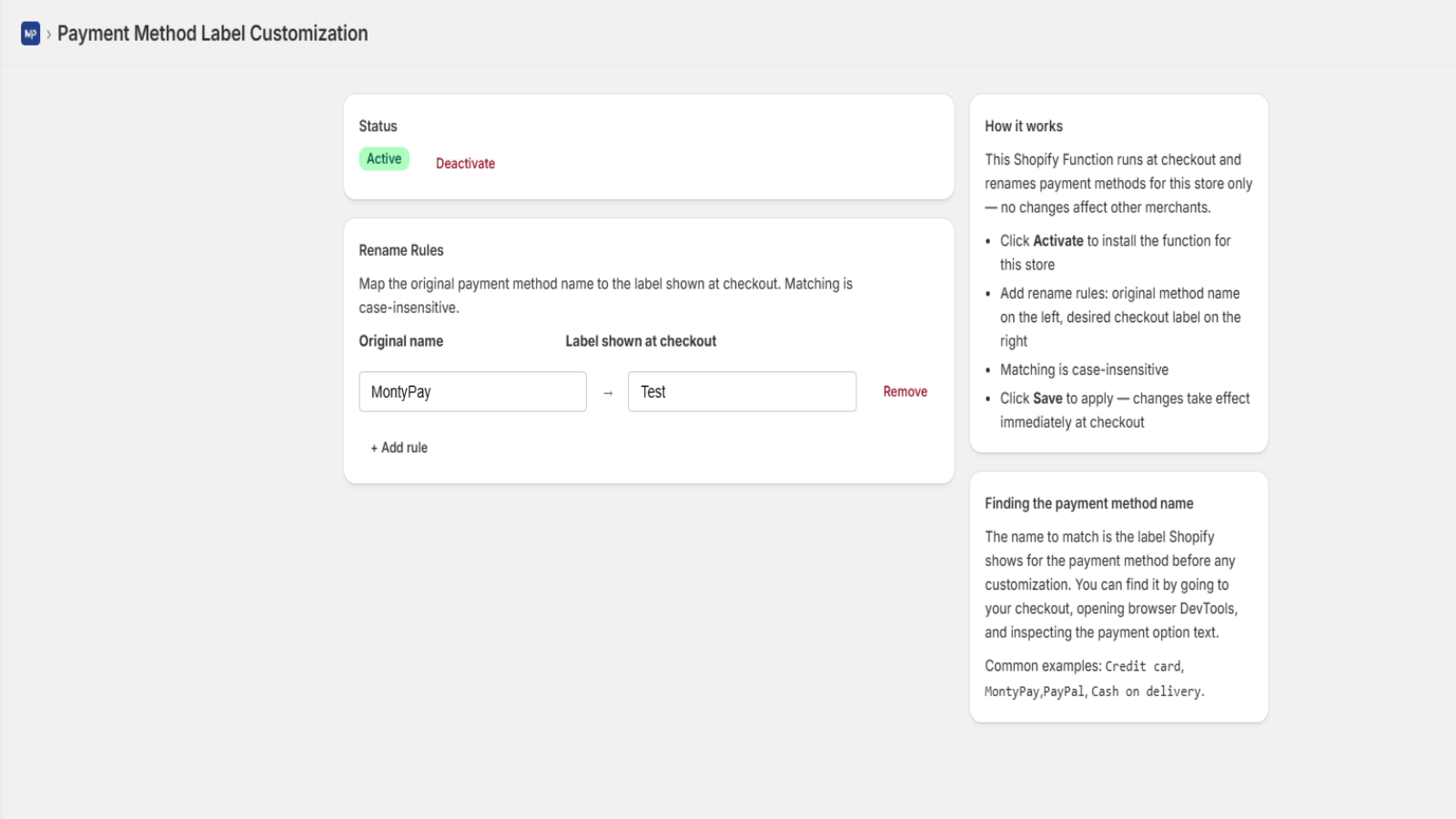Click the 'Click Activate to install' bullet
This screenshot has width=1456, height=819.
(x=1116, y=253)
